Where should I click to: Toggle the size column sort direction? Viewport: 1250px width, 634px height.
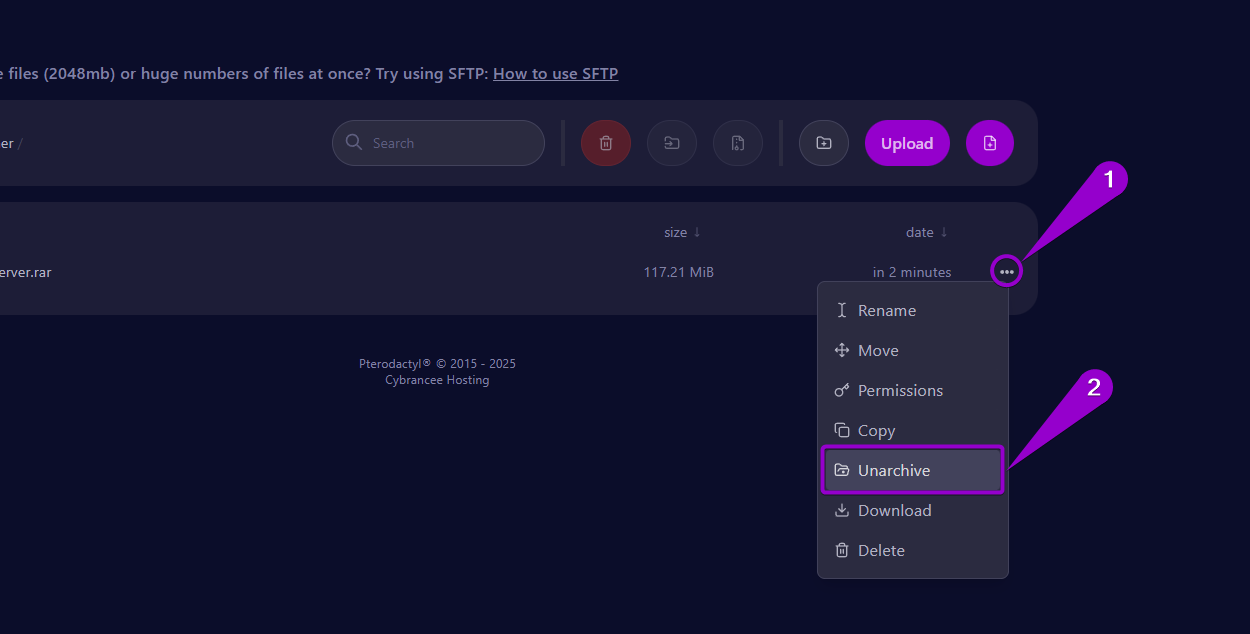[x=681, y=231]
